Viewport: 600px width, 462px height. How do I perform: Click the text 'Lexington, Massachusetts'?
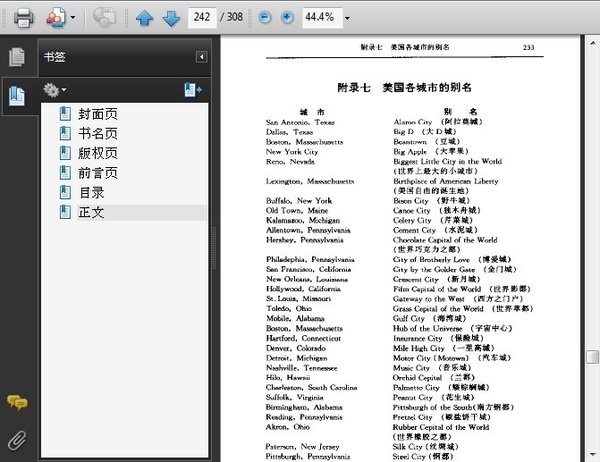click(310, 181)
